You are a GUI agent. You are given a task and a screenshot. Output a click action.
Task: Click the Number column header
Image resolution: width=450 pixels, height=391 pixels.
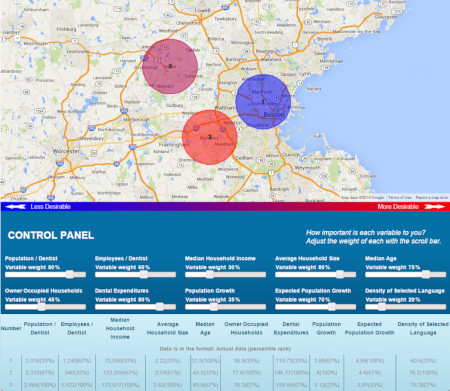tap(11, 328)
